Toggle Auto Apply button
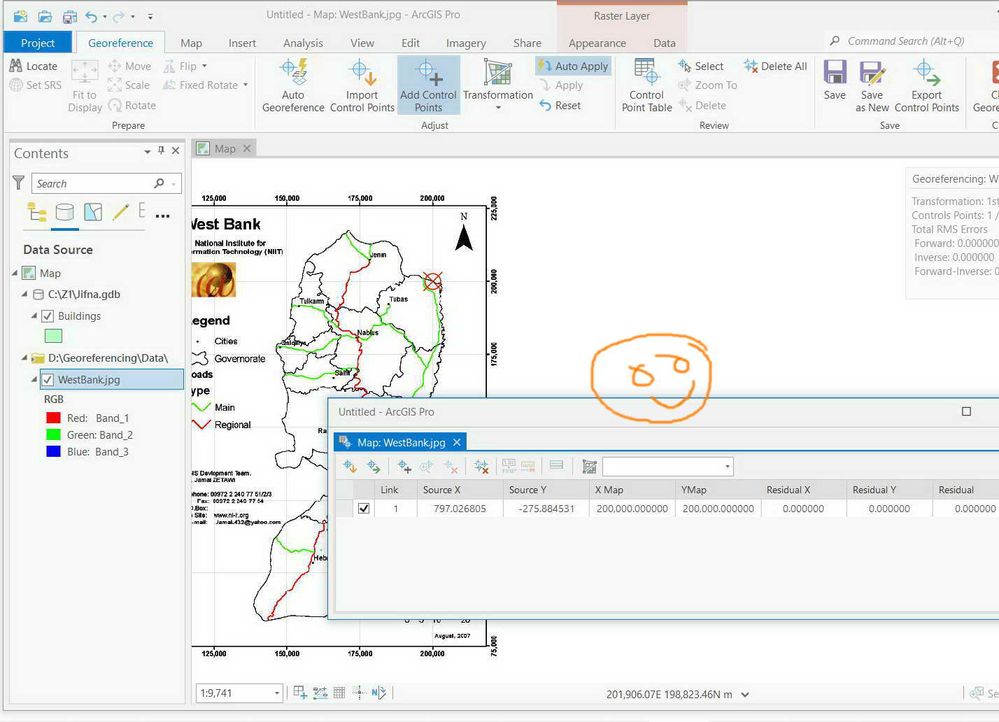 coord(573,66)
